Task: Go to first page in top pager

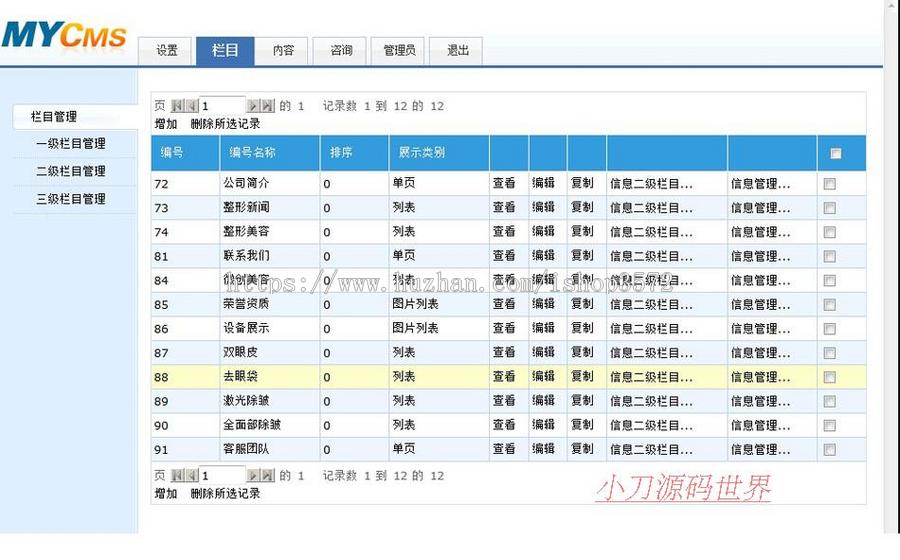Action: [x=178, y=106]
